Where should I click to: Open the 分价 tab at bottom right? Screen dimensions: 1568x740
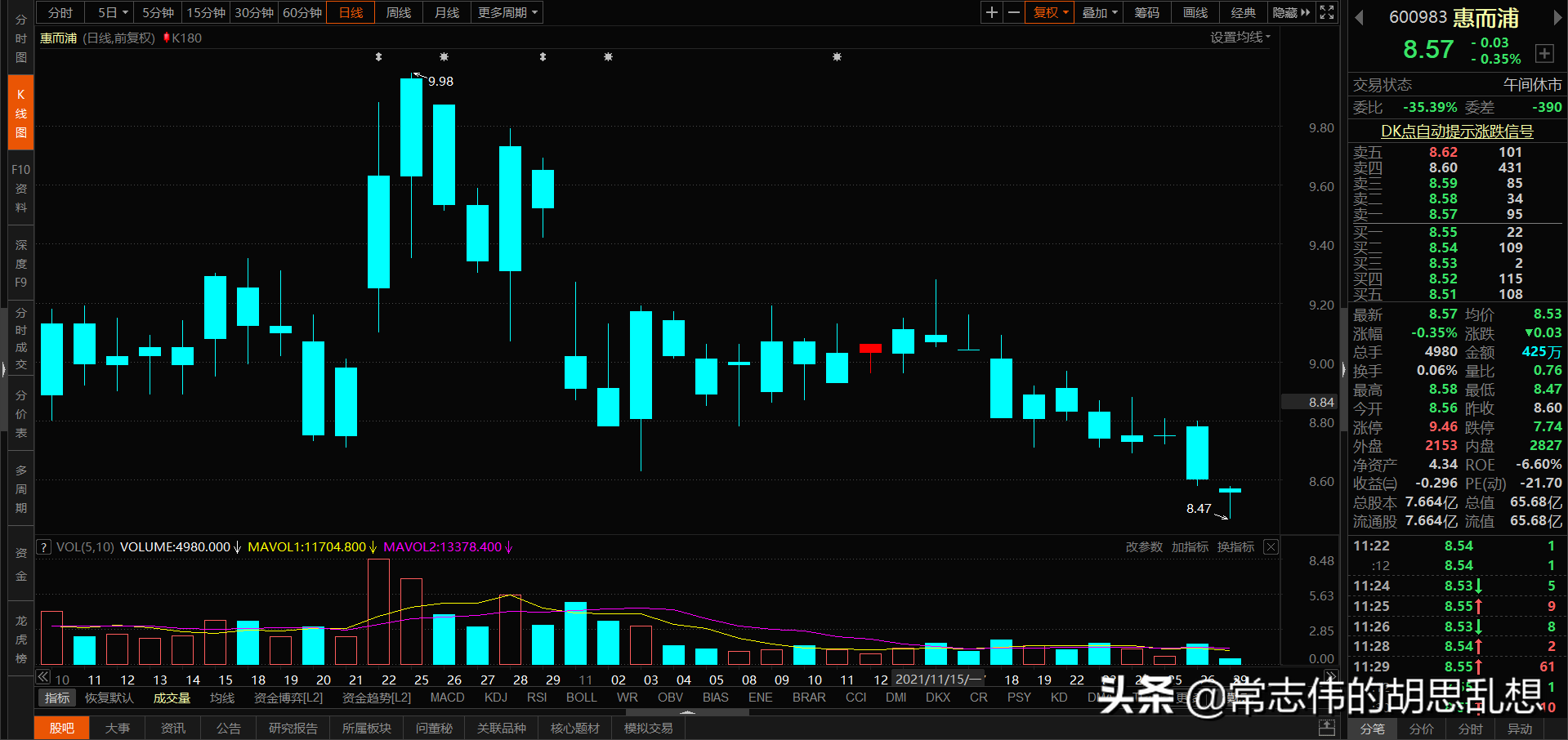[1421, 729]
